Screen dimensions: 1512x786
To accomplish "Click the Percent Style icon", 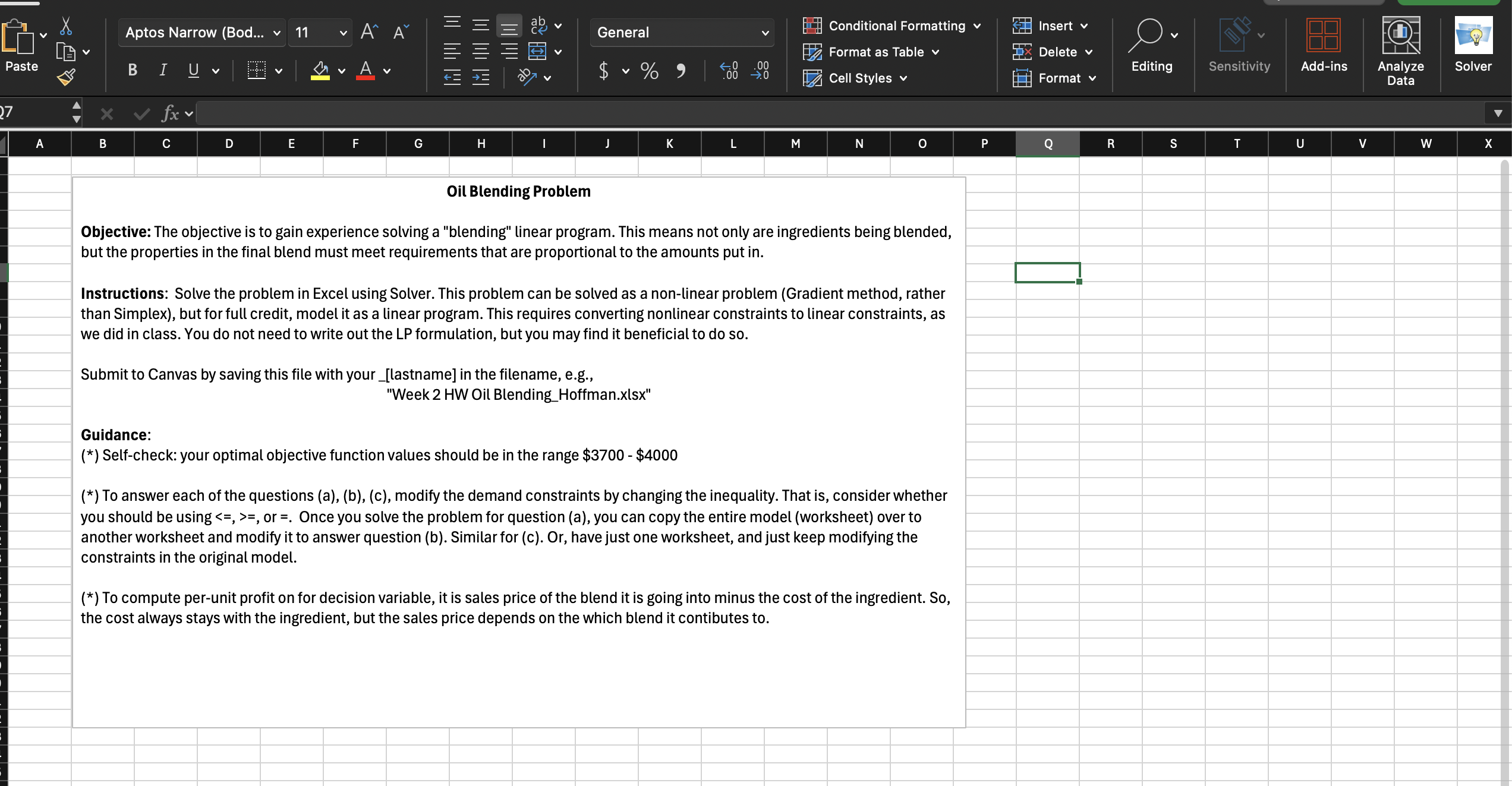I will click(x=649, y=71).
